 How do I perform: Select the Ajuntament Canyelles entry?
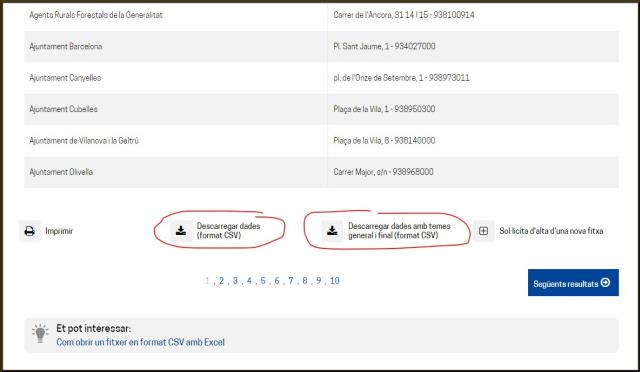click(x=65, y=78)
